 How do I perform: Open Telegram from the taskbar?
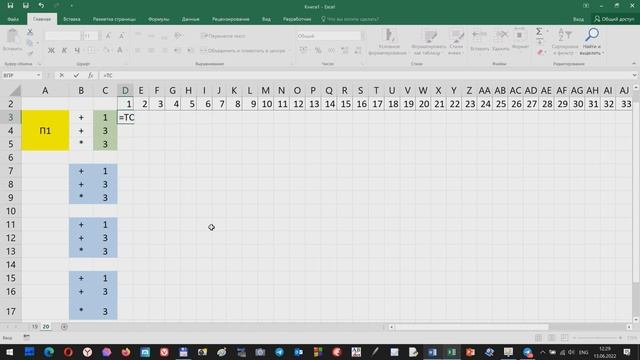[x=279, y=352]
